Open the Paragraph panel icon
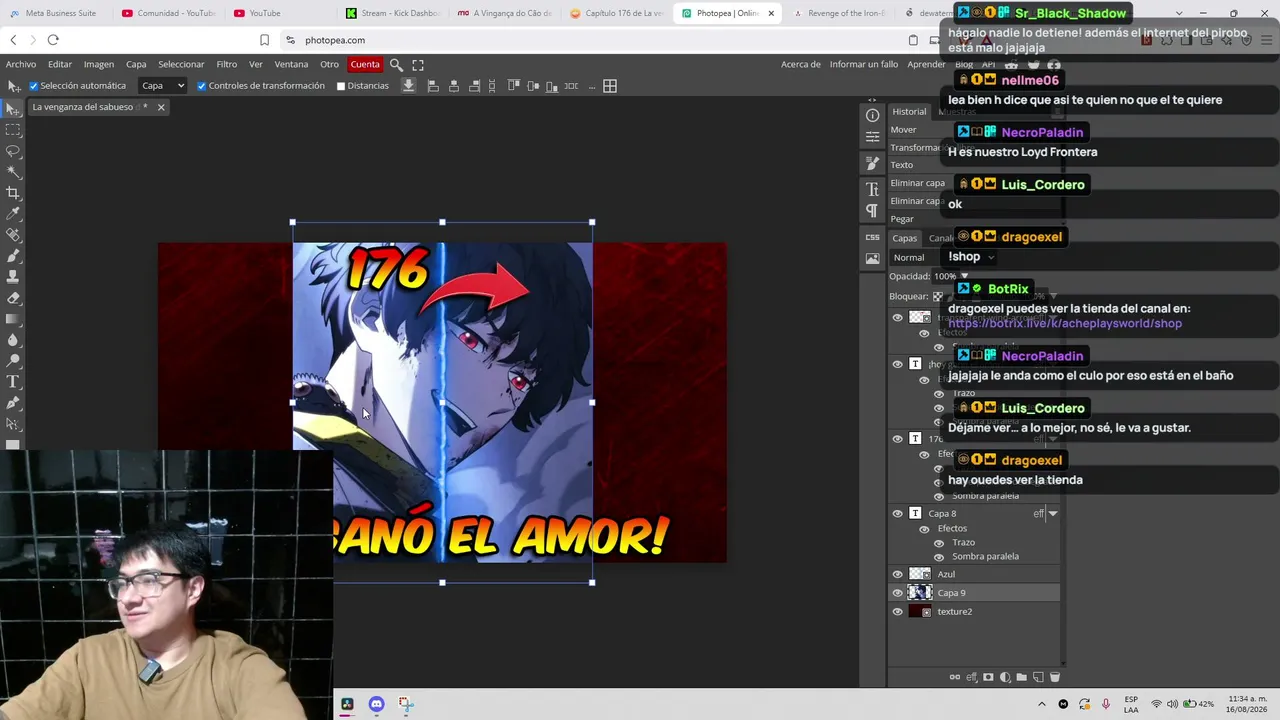Viewport: 1280px width, 720px height. 872,211
